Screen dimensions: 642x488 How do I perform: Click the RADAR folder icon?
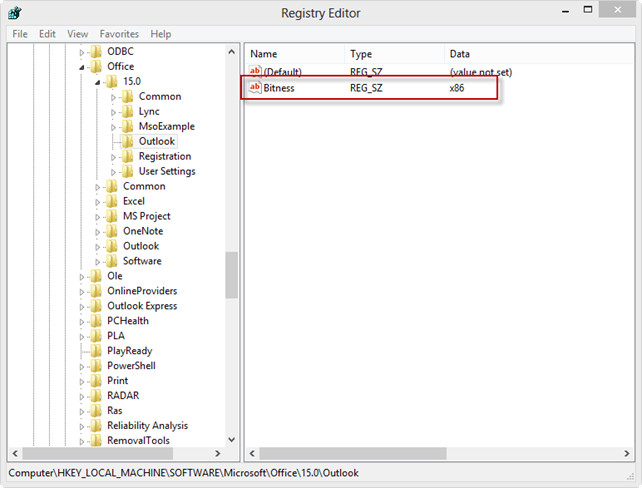click(x=96, y=395)
